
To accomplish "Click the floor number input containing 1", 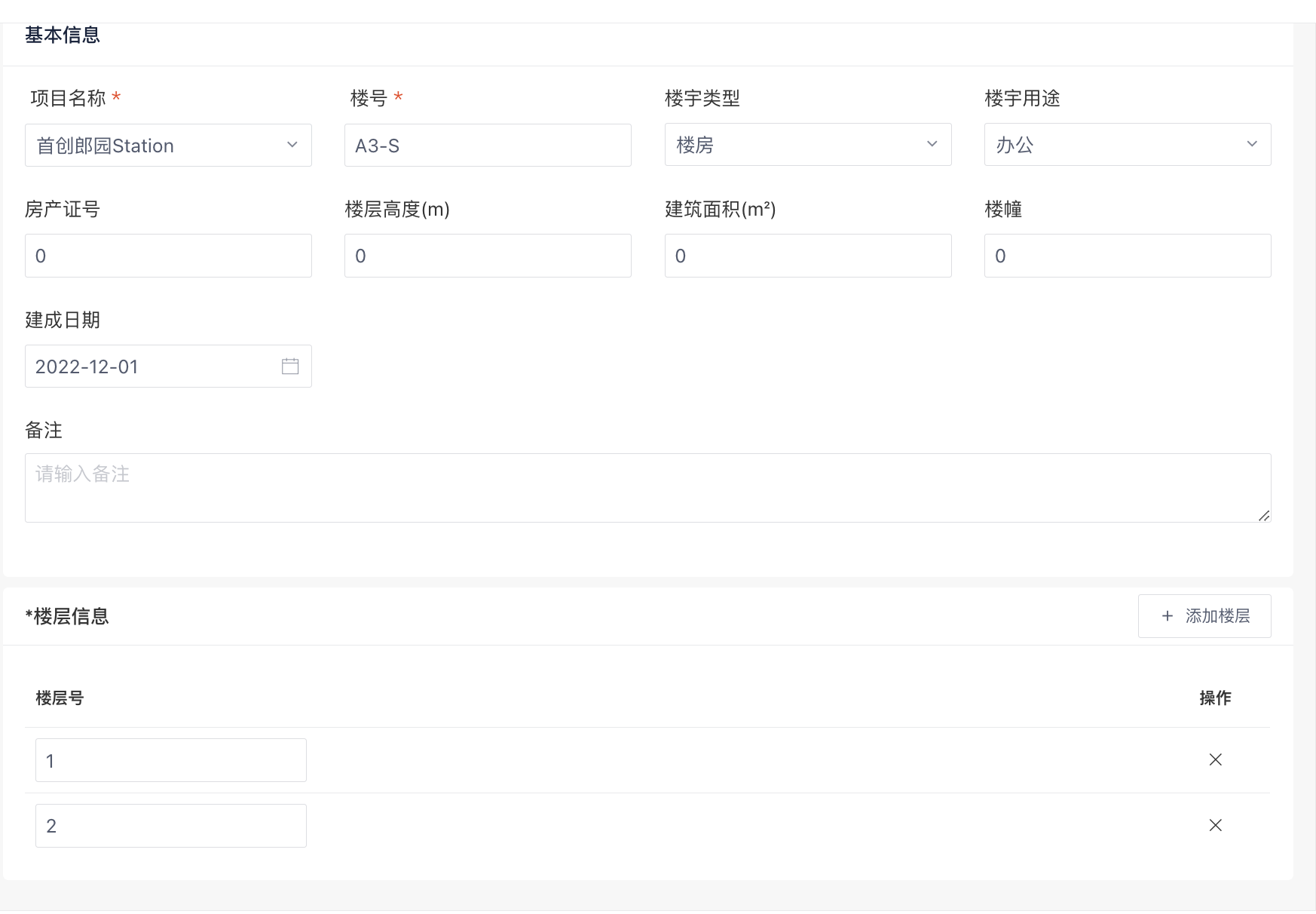I will 171,760.
